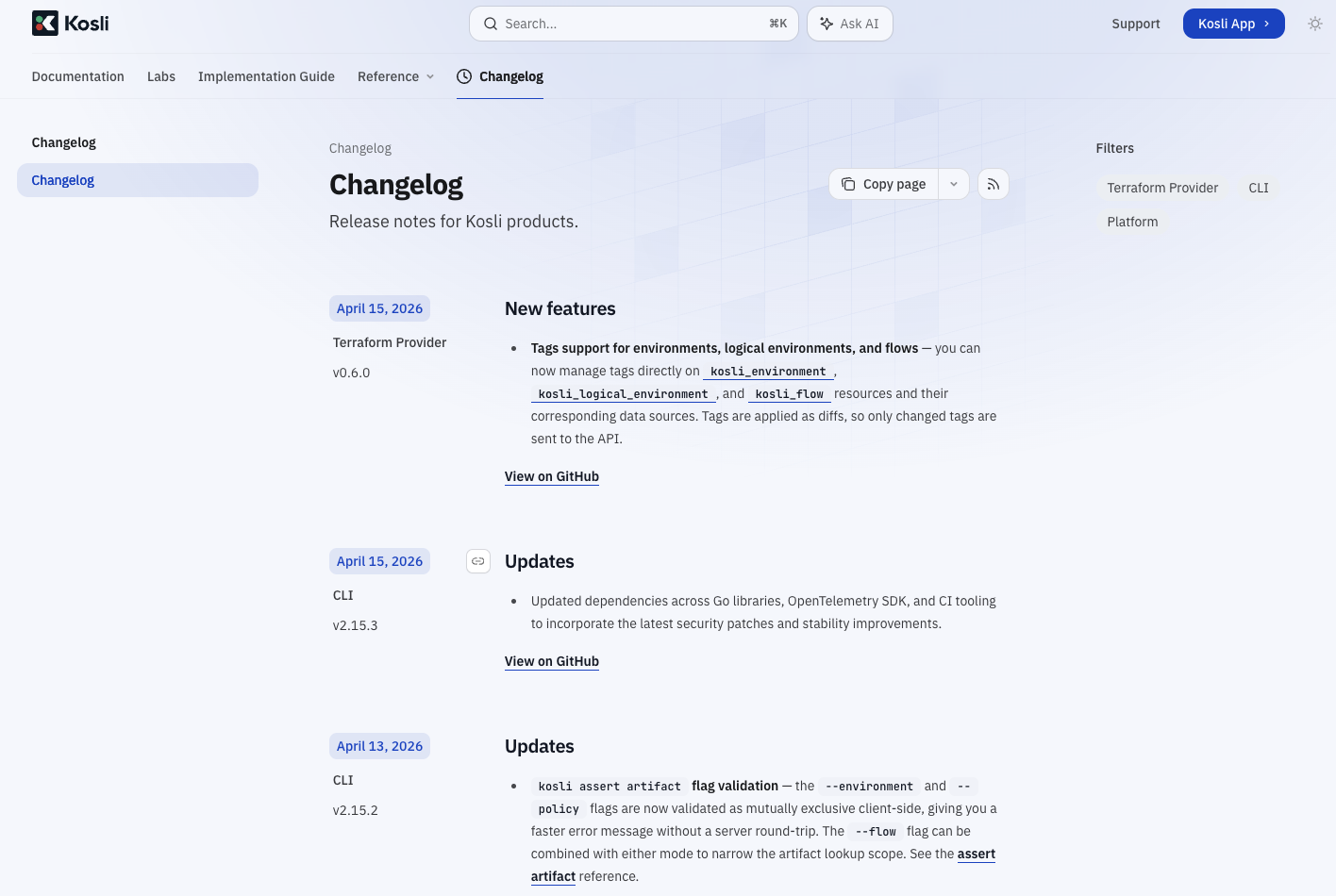The height and width of the screenshot is (896, 1336).
Task: Click the copy icon inside Copy page button
Action: (847, 184)
